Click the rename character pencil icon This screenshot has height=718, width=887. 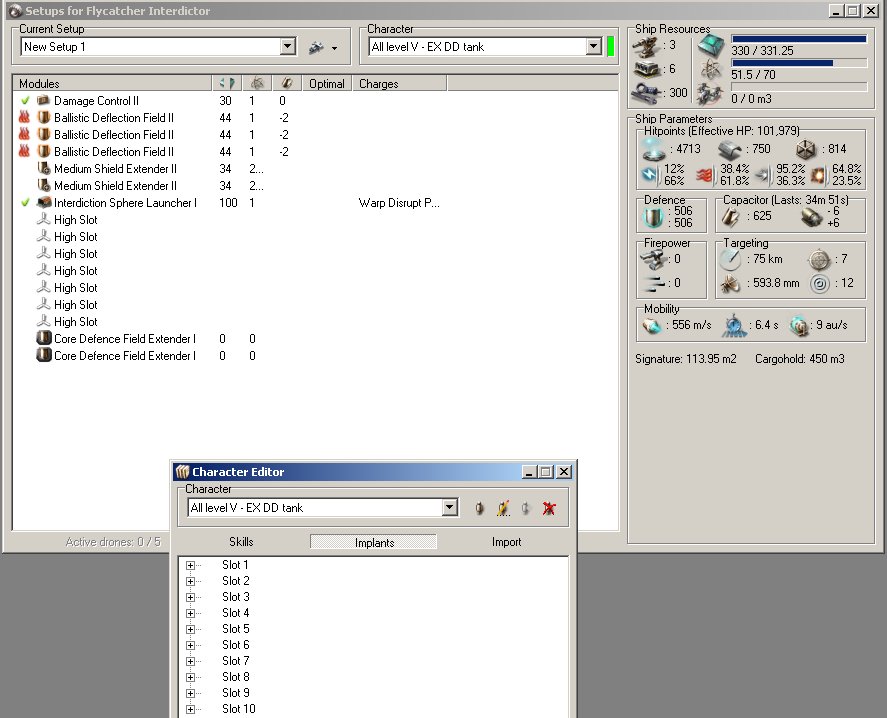(x=503, y=508)
